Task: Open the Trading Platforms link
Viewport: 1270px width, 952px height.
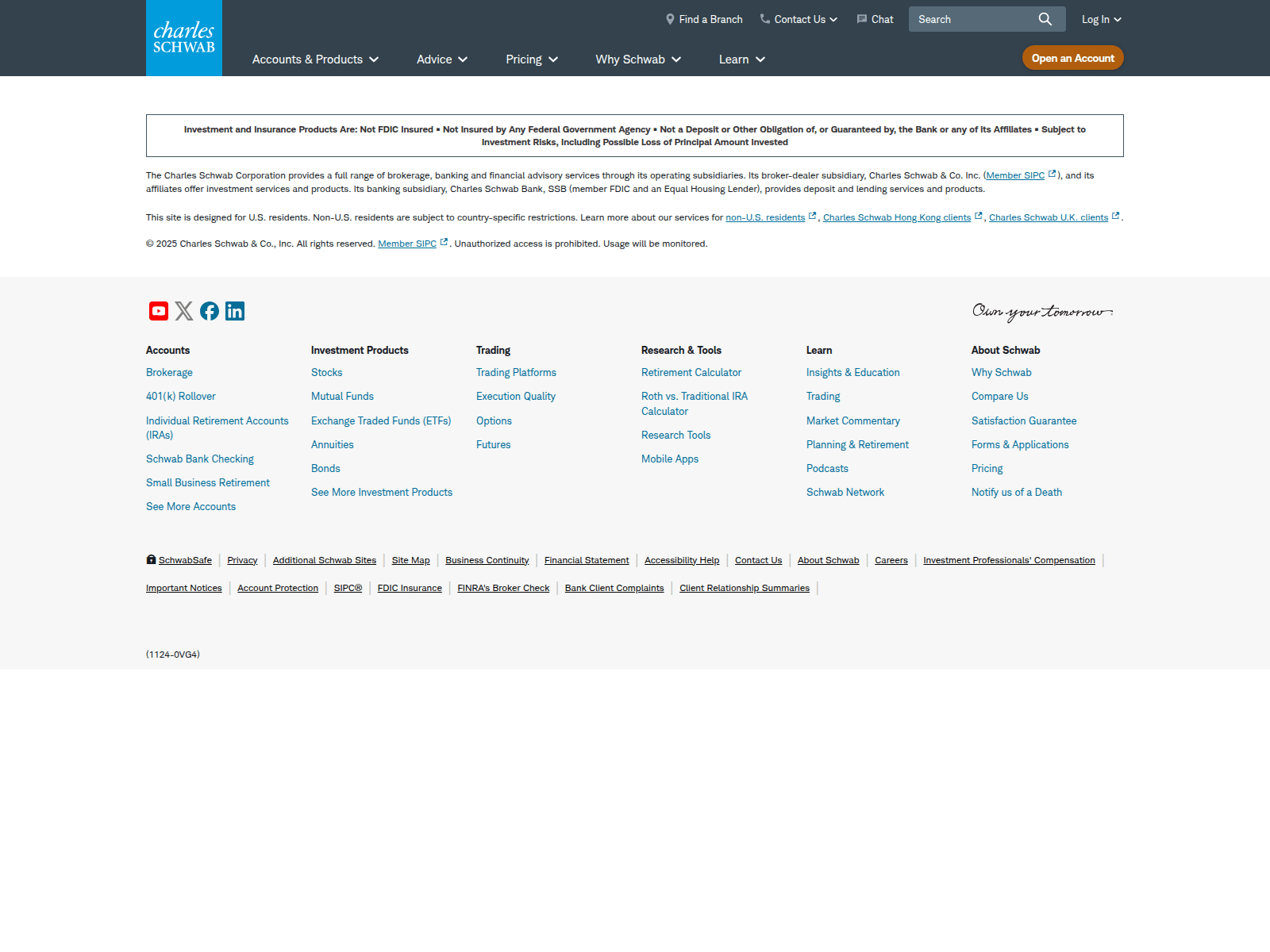Action: tap(516, 372)
